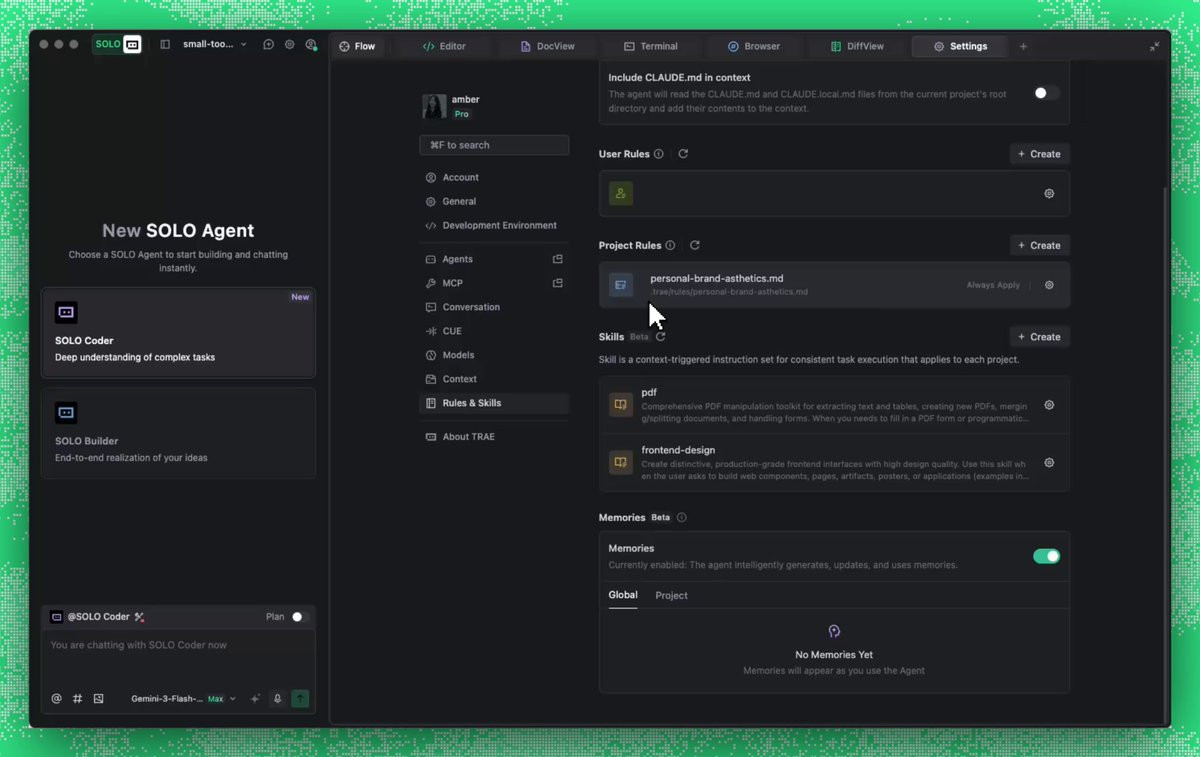Toggle the sidebar panel icon in title bar
This screenshot has height=757, width=1200.
click(165, 45)
